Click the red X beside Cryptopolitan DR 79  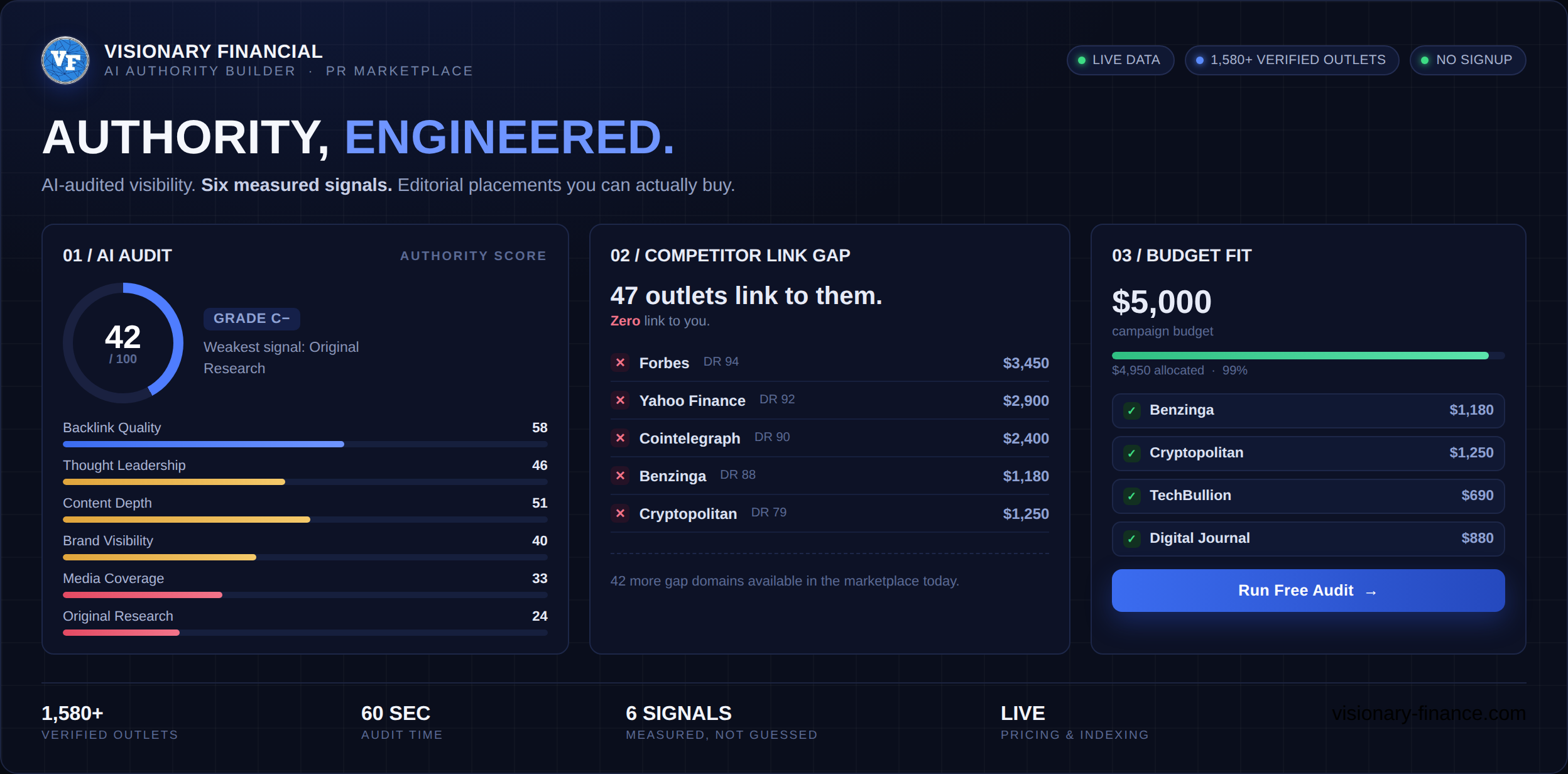point(620,513)
